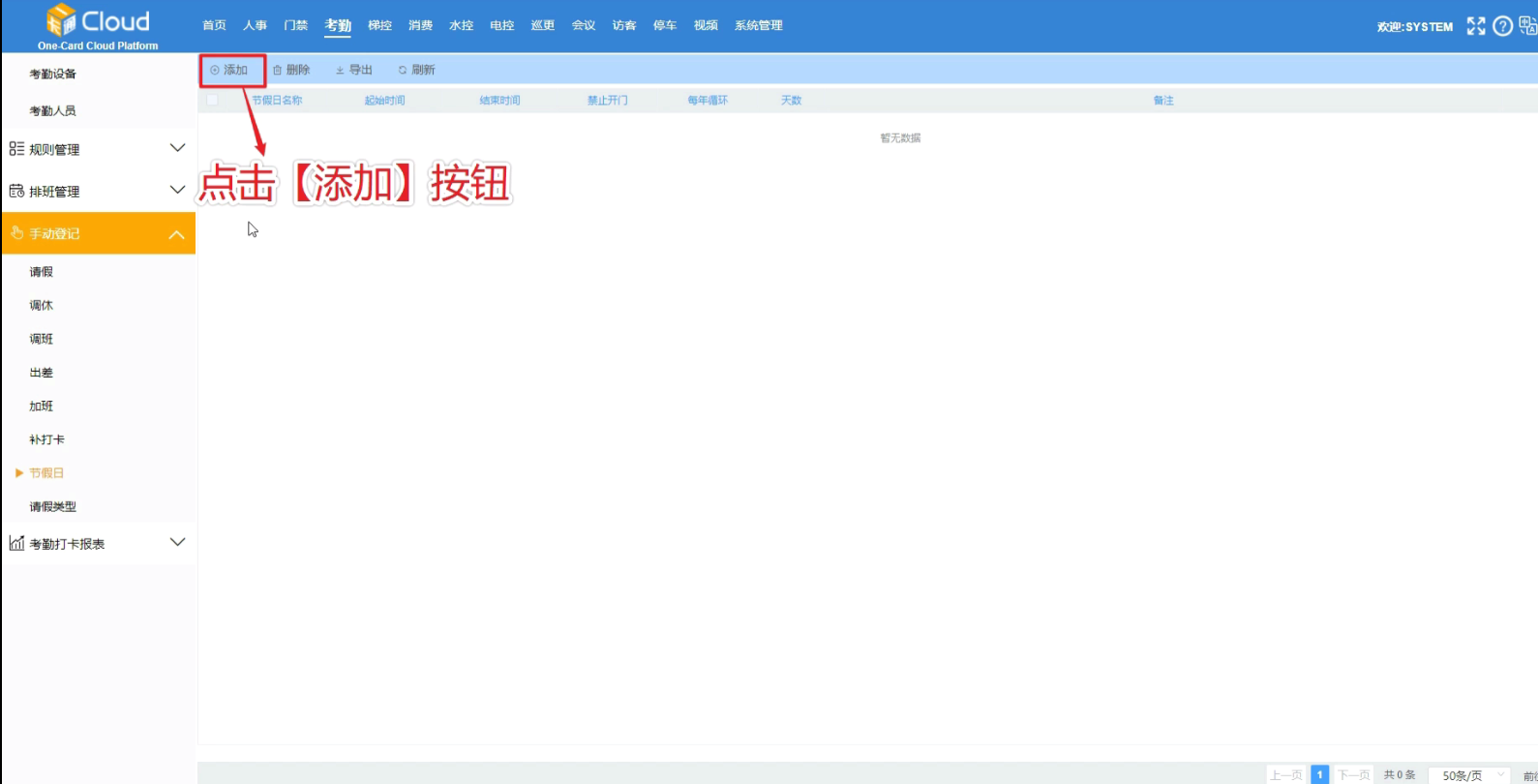Image resolution: width=1538 pixels, height=784 pixels.
Task: Click the 上一页 previous page button
Action: click(x=1286, y=775)
